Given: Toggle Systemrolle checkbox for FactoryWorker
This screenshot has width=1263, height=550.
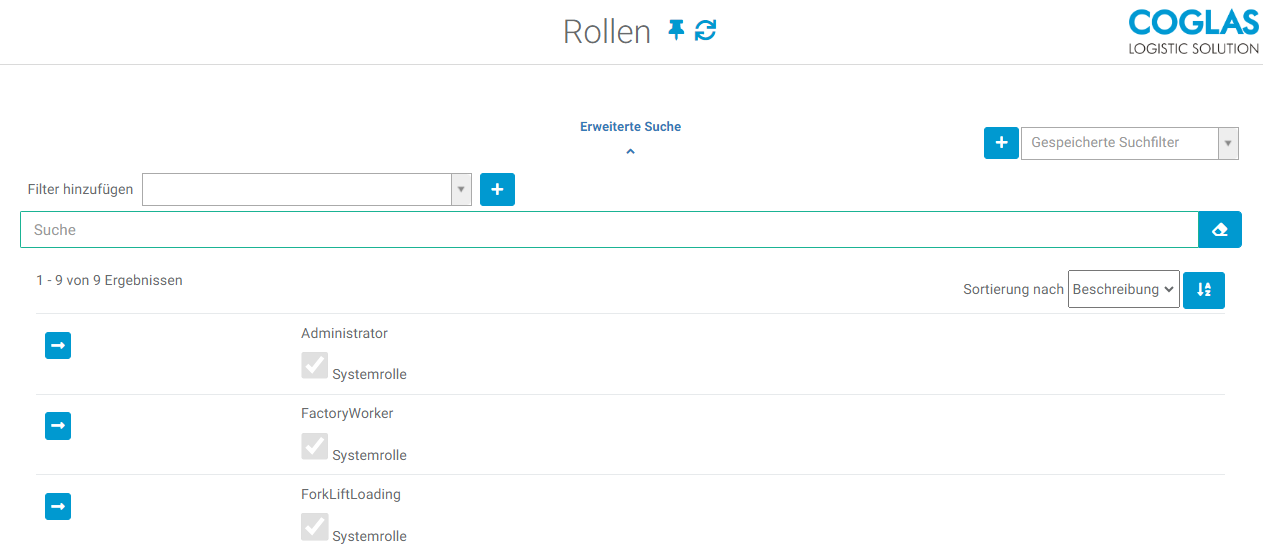Looking at the screenshot, I should 315,446.
